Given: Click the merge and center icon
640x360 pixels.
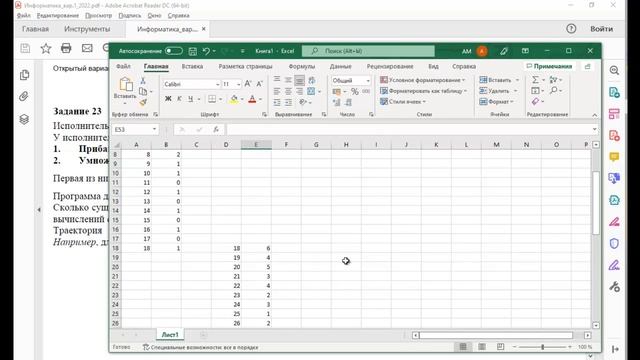Looking at the screenshot, I should (311, 91).
